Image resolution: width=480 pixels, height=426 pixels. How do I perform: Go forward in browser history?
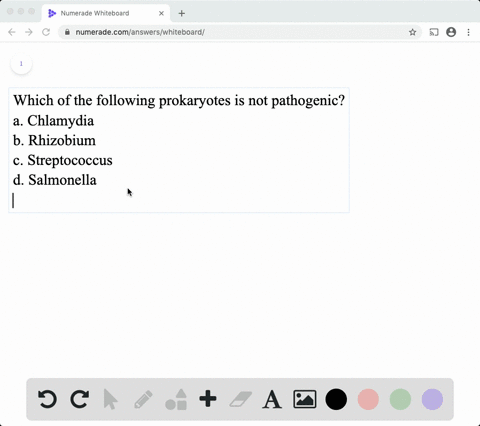[x=29, y=32]
